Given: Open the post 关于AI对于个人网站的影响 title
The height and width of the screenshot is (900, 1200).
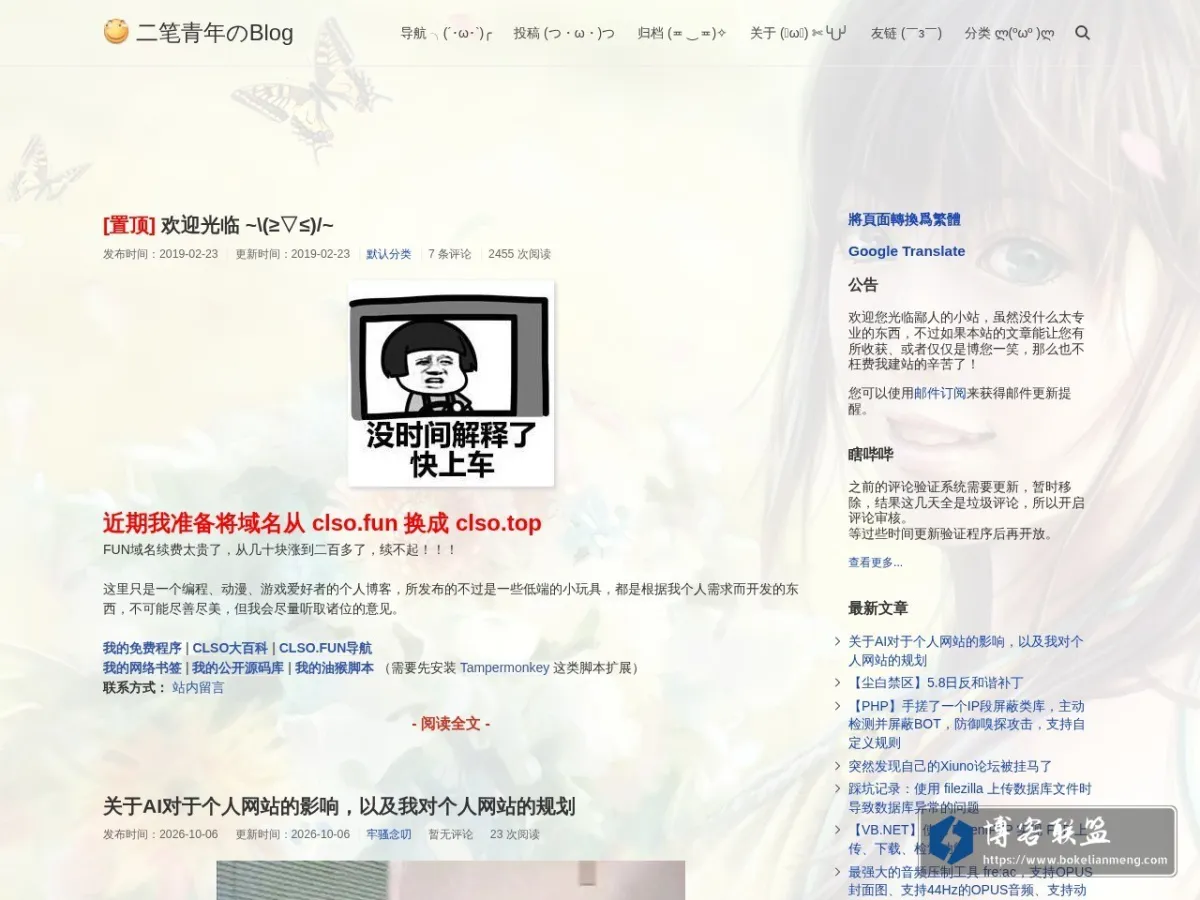Looking at the screenshot, I should coord(339,806).
